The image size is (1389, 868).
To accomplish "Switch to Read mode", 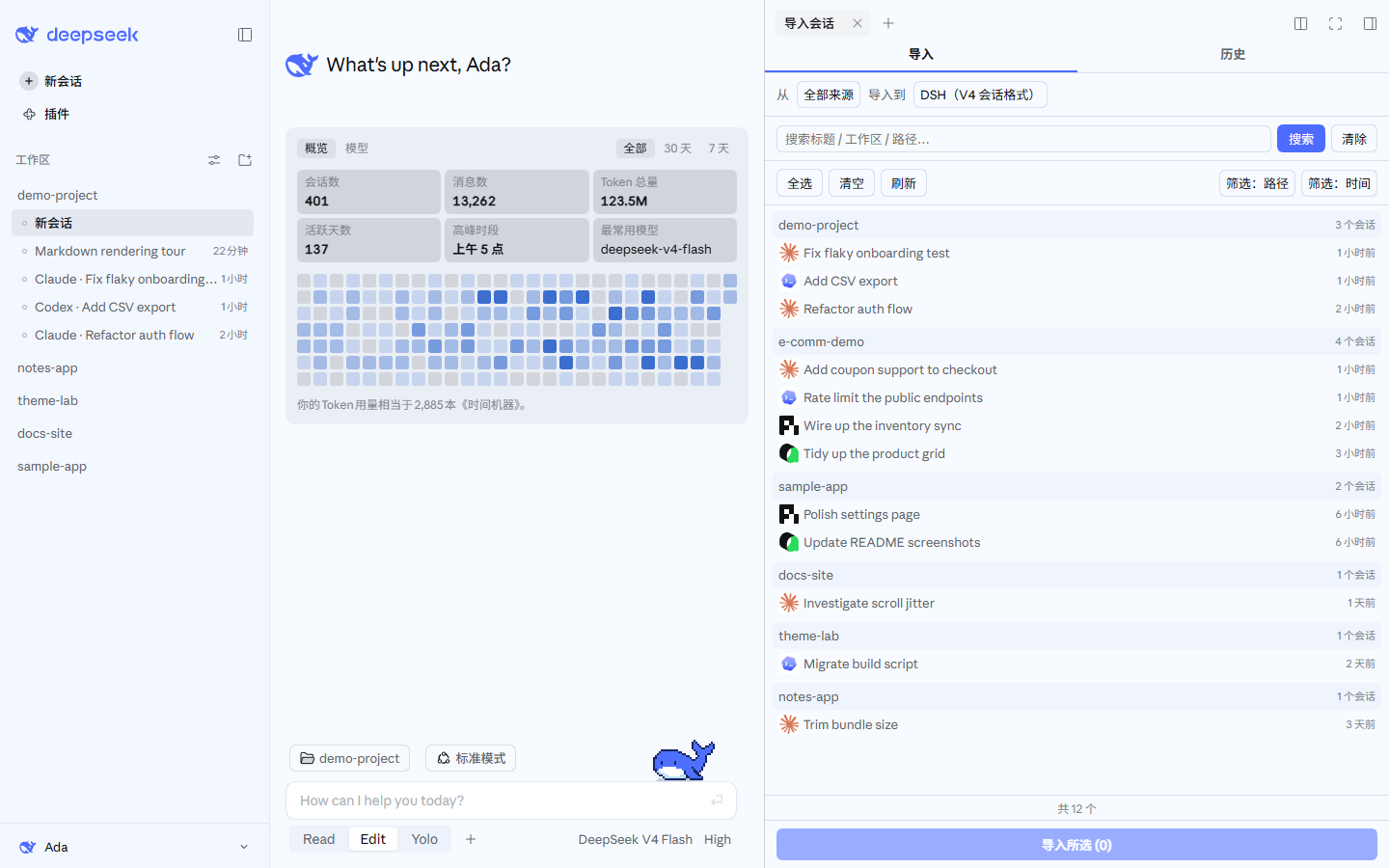I will 318,839.
